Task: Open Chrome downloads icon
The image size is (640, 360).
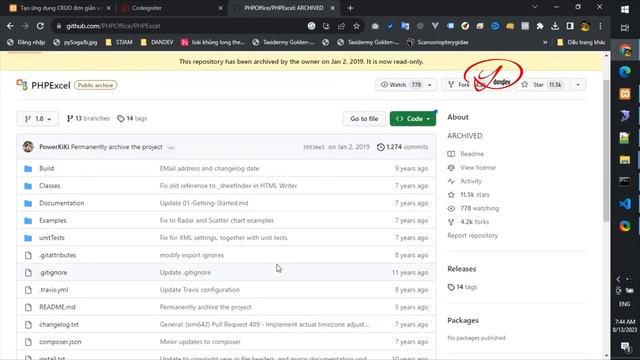Action: [x=555, y=26]
